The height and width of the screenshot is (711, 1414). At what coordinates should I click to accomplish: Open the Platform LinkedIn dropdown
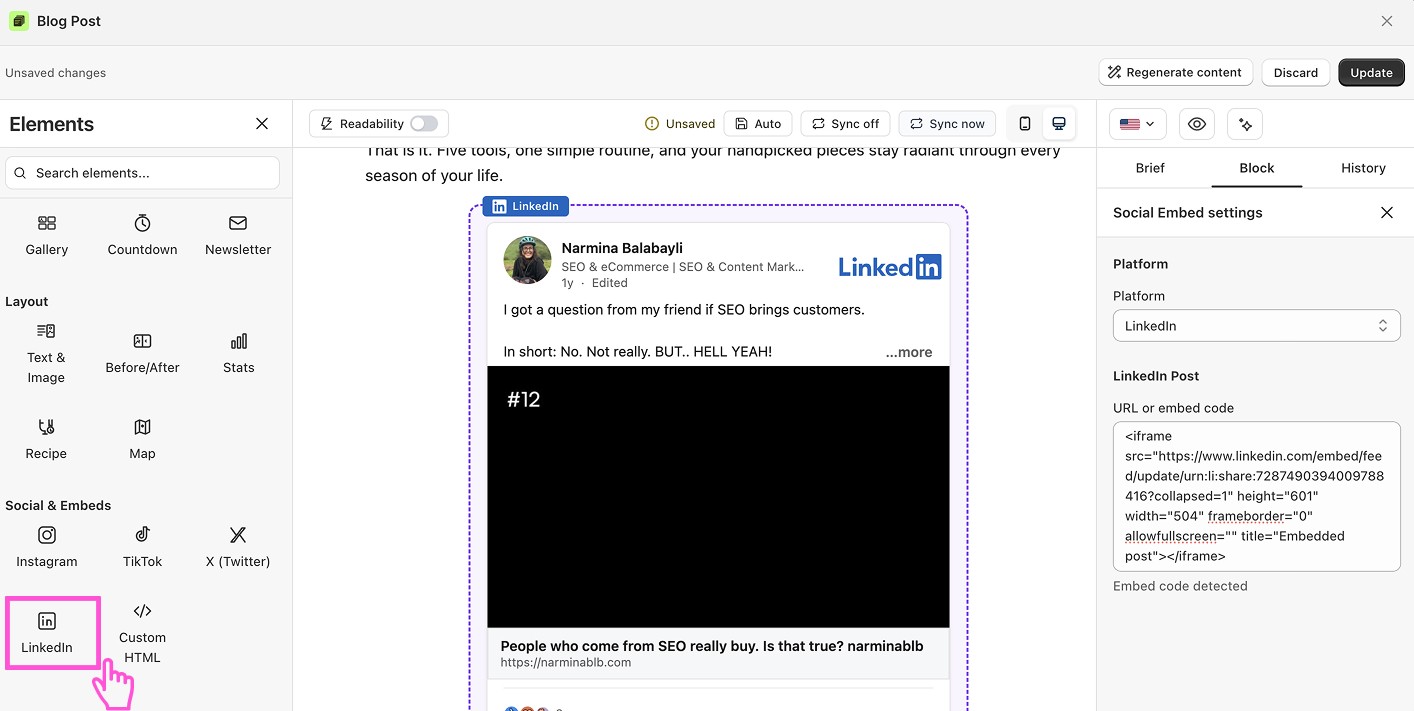pyautogui.click(x=1256, y=326)
